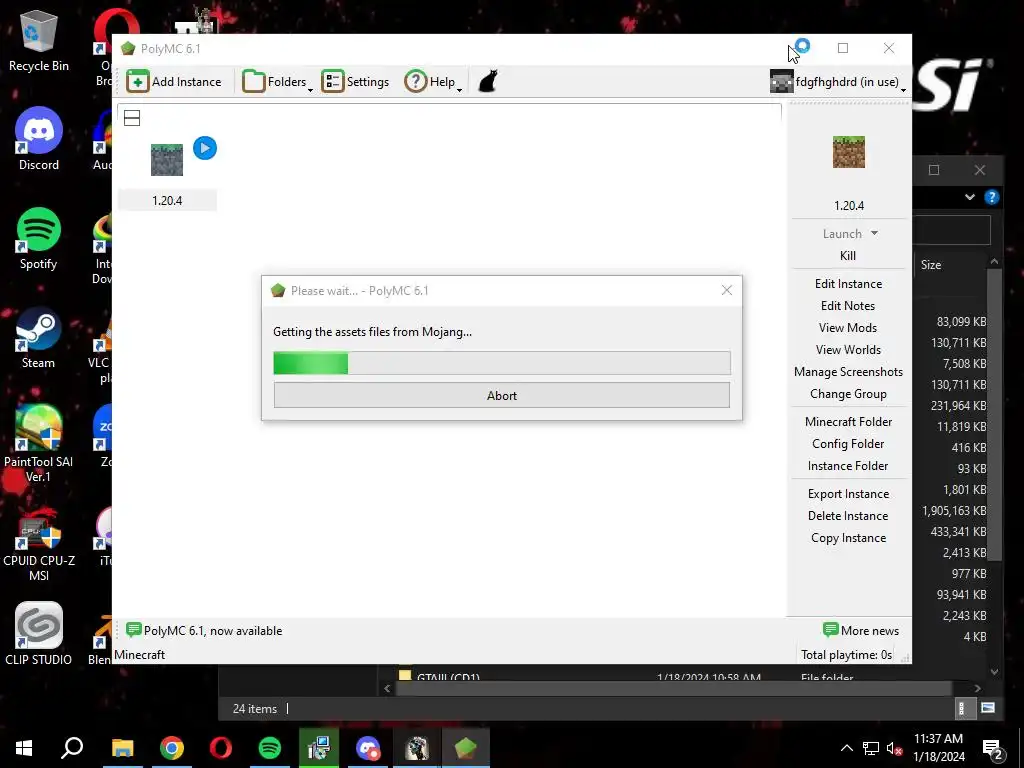Viewport: 1024px width, 768px height.
Task: Open PolyMC Settings
Action: point(355,82)
